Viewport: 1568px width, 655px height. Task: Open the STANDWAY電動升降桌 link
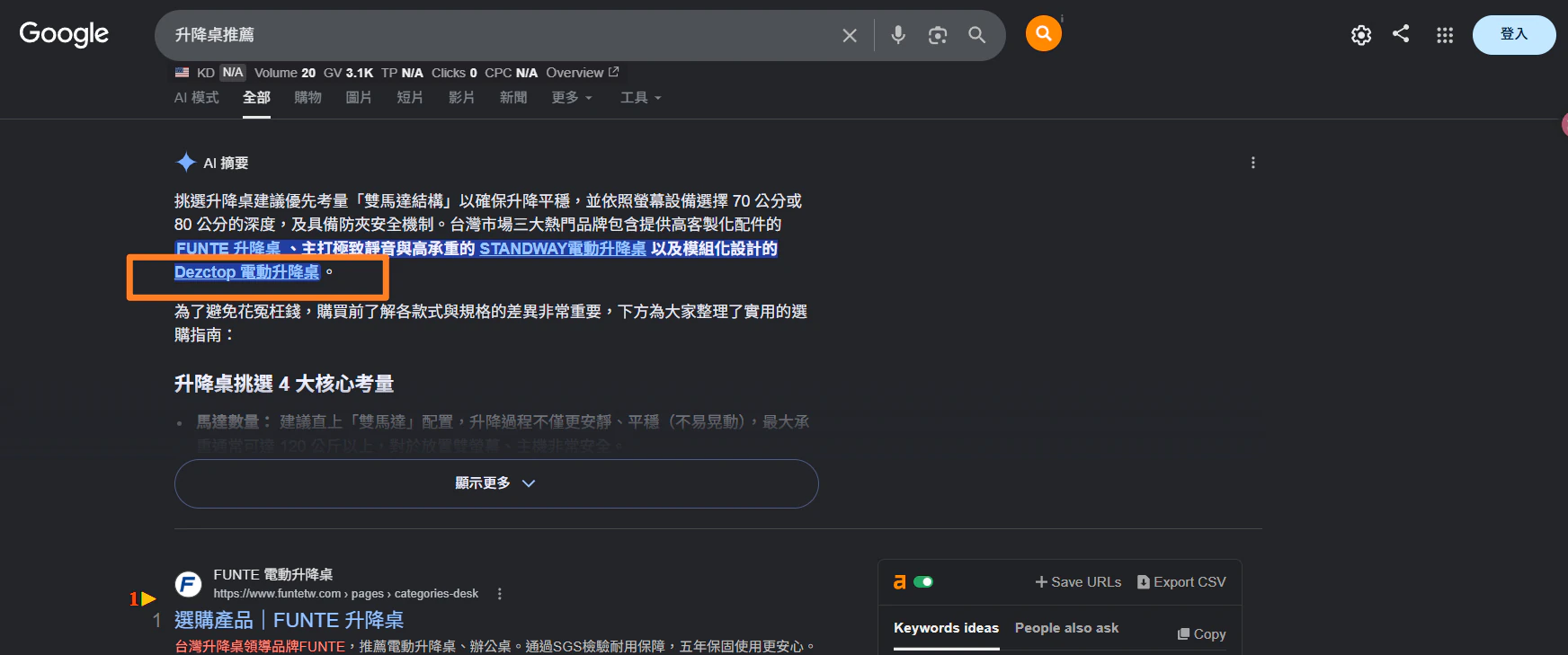click(x=563, y=249)
